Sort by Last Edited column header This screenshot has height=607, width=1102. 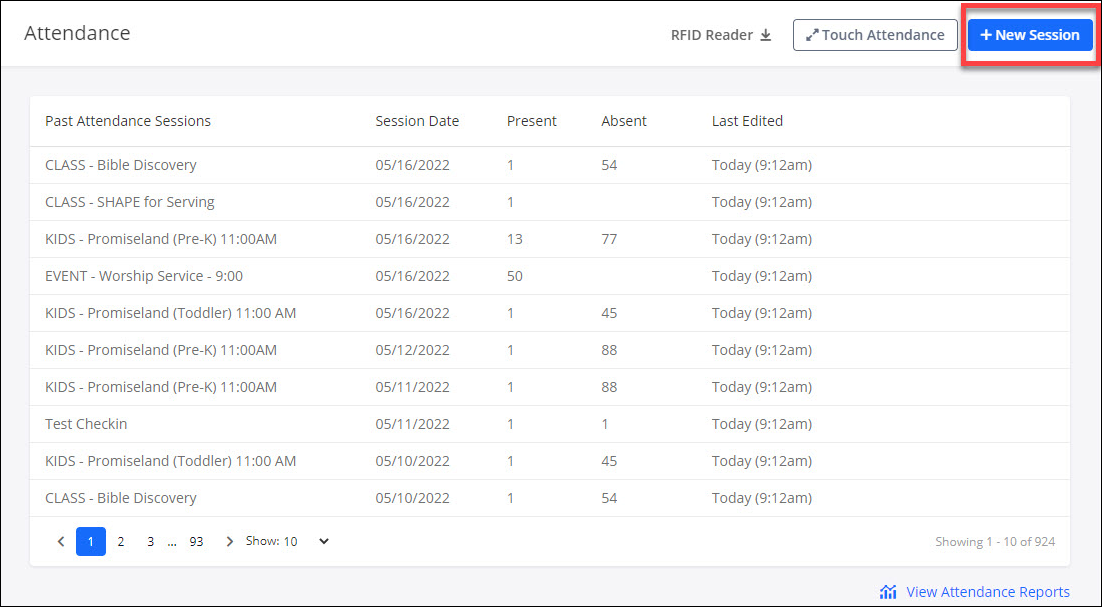coord(747,121)
